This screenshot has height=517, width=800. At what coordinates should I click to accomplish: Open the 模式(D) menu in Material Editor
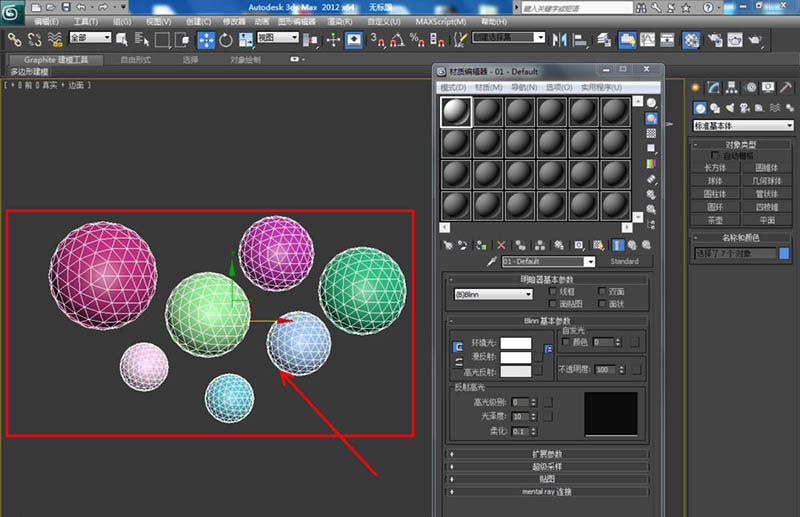[453, 88]
